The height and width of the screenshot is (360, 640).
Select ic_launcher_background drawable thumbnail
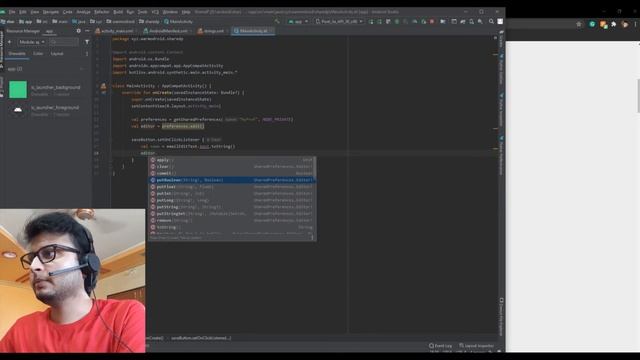tap(18, 89)
